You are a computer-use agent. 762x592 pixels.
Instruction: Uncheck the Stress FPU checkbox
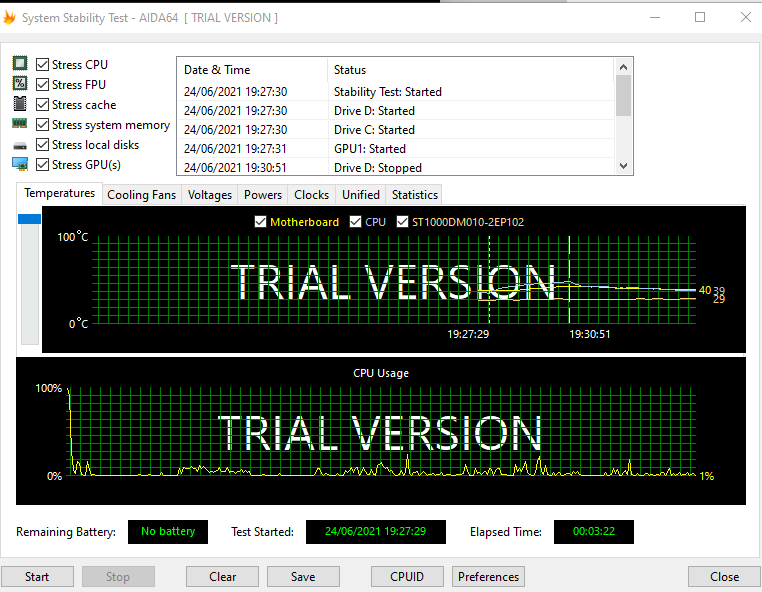coord(43,85)
